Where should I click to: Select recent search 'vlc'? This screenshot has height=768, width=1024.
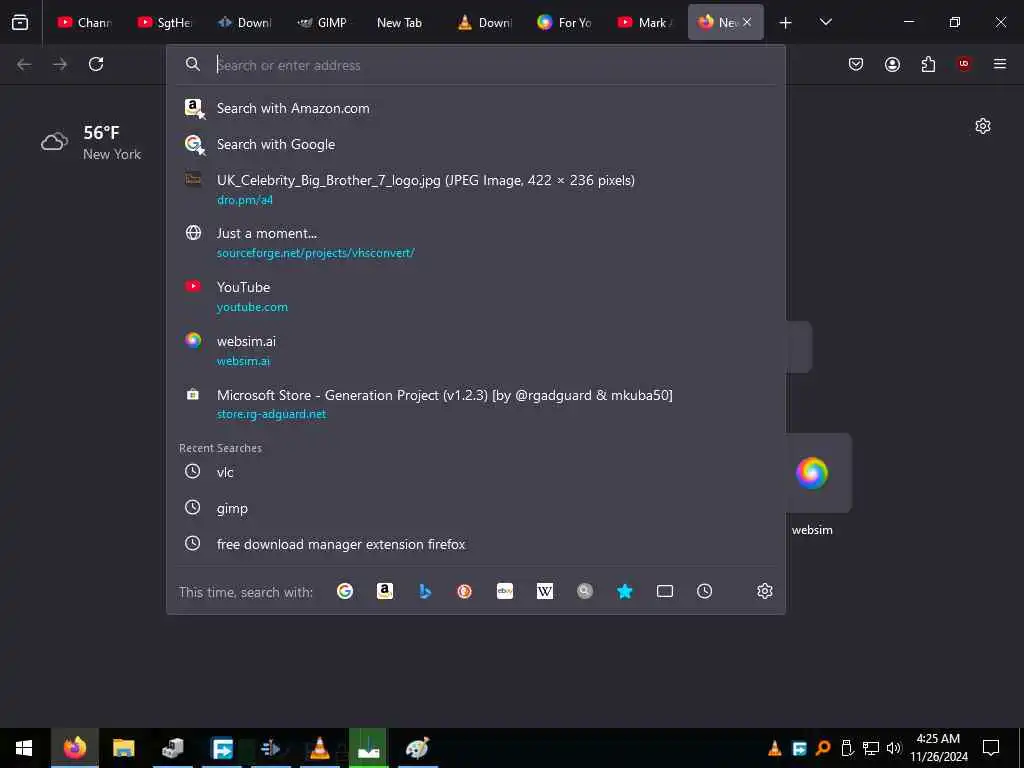click(x=475, y=472)
